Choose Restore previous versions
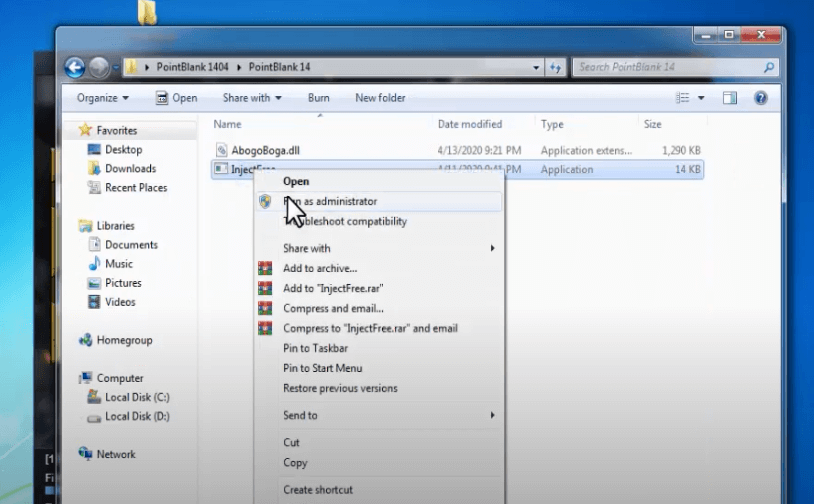Image resolution: width=814 pixels, height=504 pixels. pyautogui.click(x=379, y=388)
